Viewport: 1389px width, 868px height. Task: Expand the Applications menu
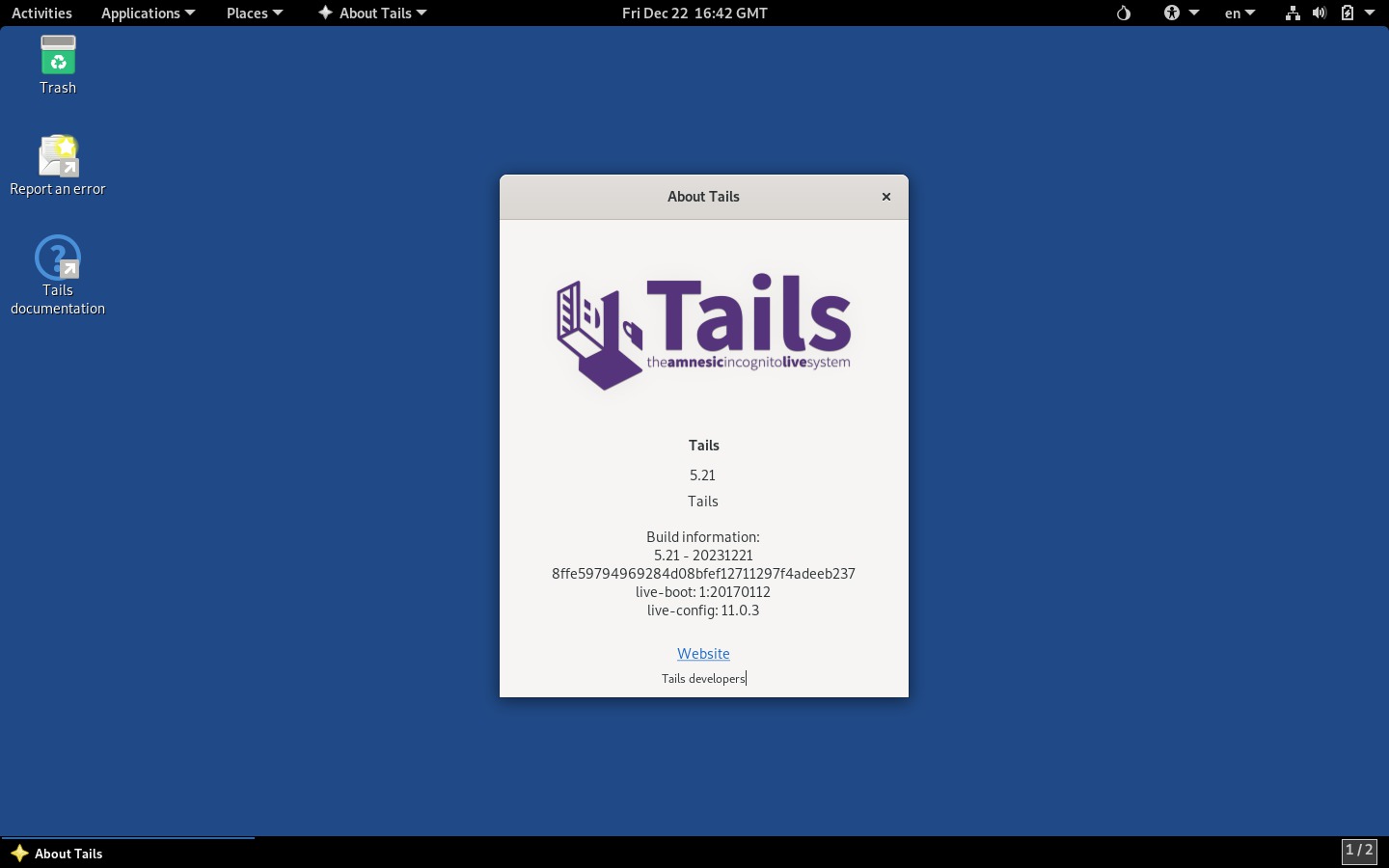pyautogui.click(x=148, y=14)
